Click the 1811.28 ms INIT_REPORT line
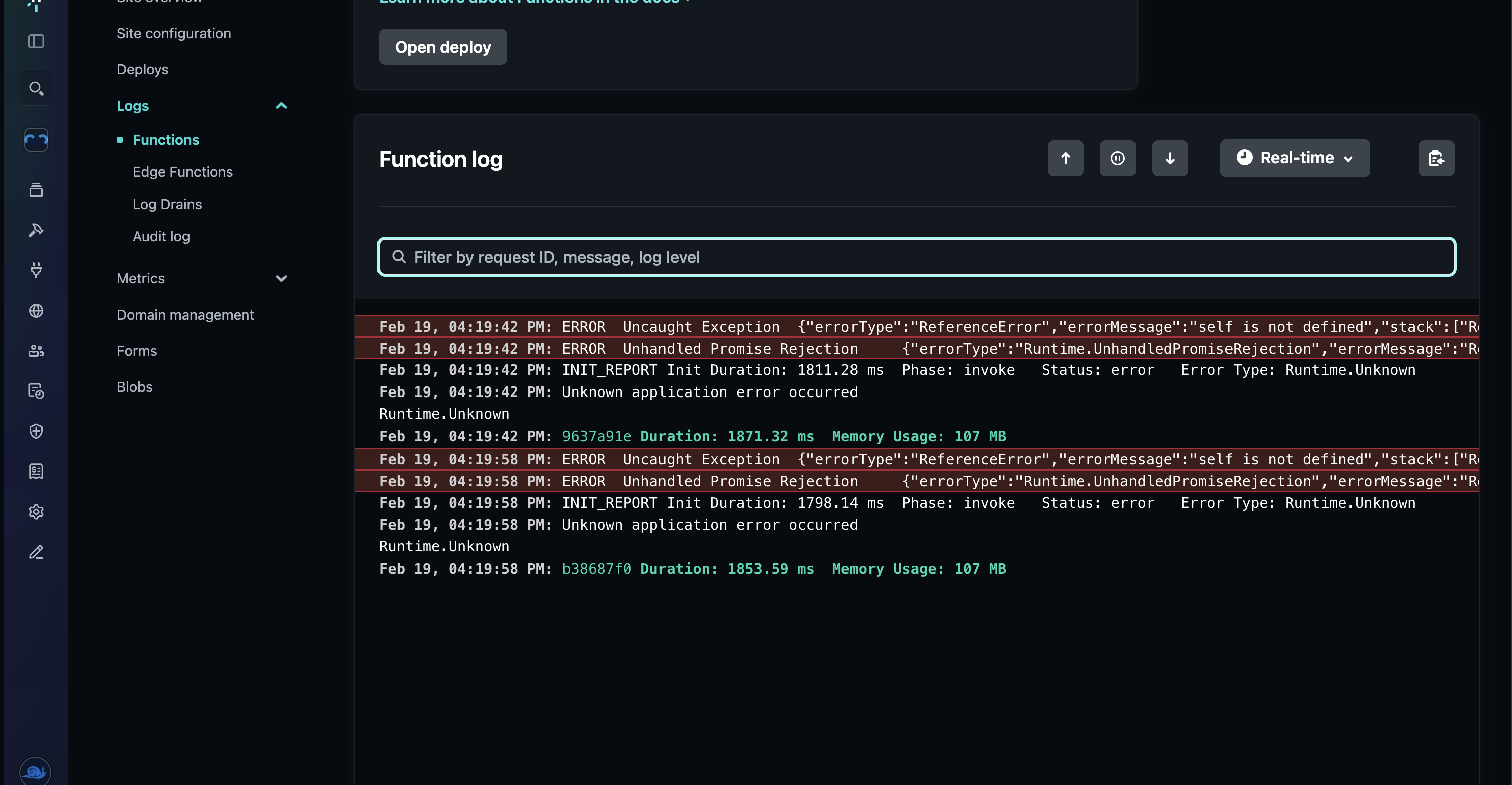The width and height of the screenshot is (1512, 785). point(897,370)
